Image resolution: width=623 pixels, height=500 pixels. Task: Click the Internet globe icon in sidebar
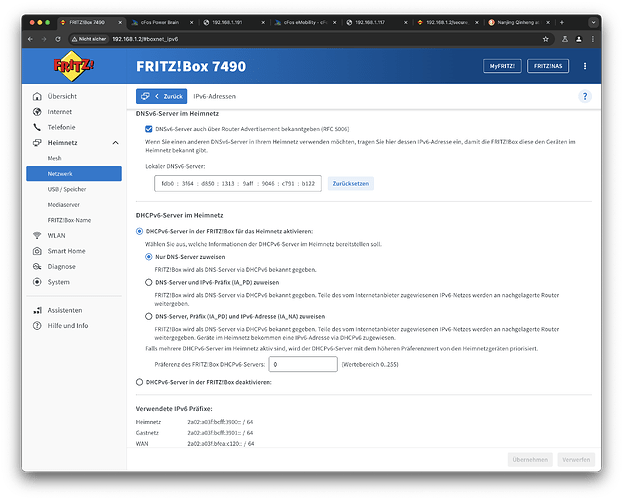[x=37, y=112]
